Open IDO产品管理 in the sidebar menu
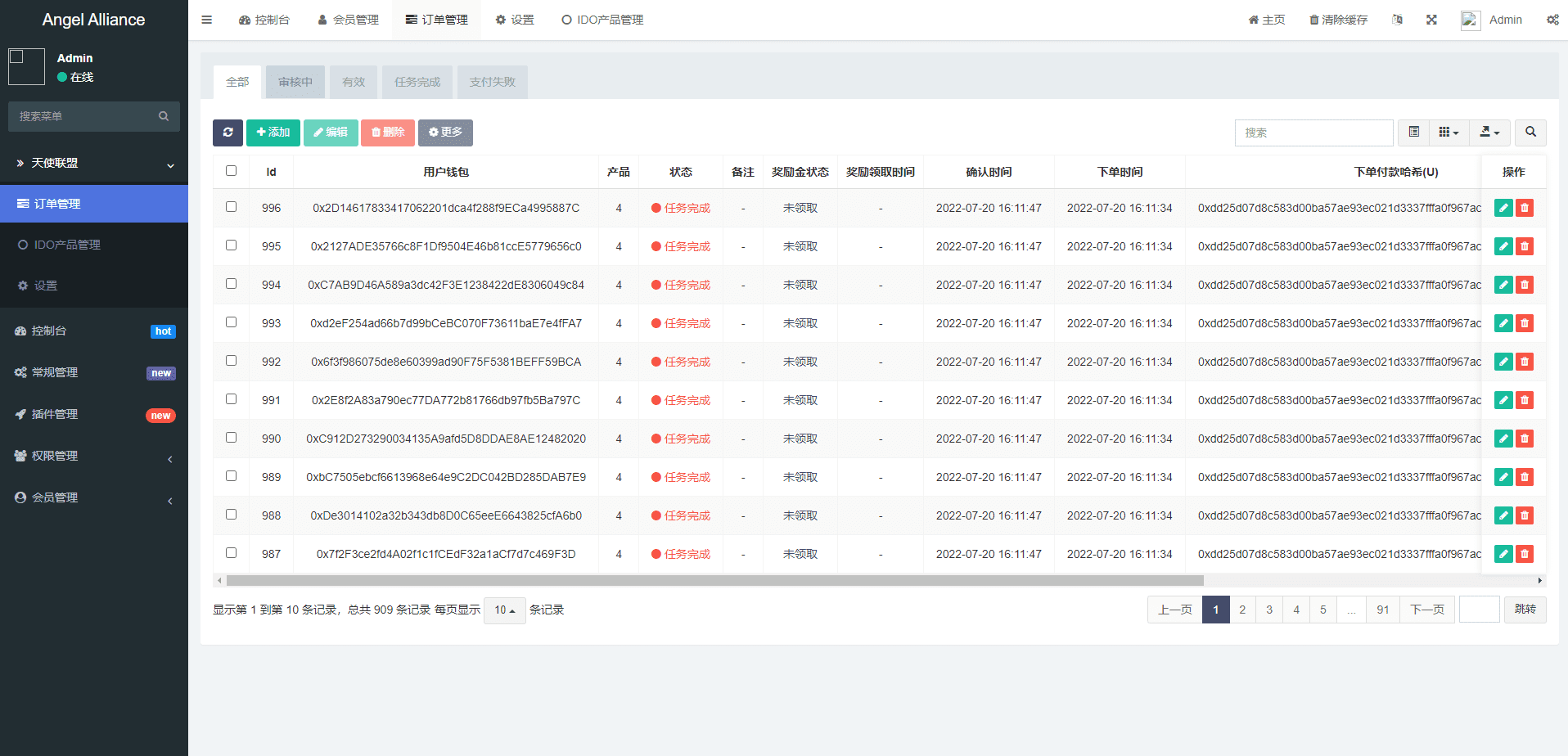This screenshot has width=1568, height=756. pos(67,245)
